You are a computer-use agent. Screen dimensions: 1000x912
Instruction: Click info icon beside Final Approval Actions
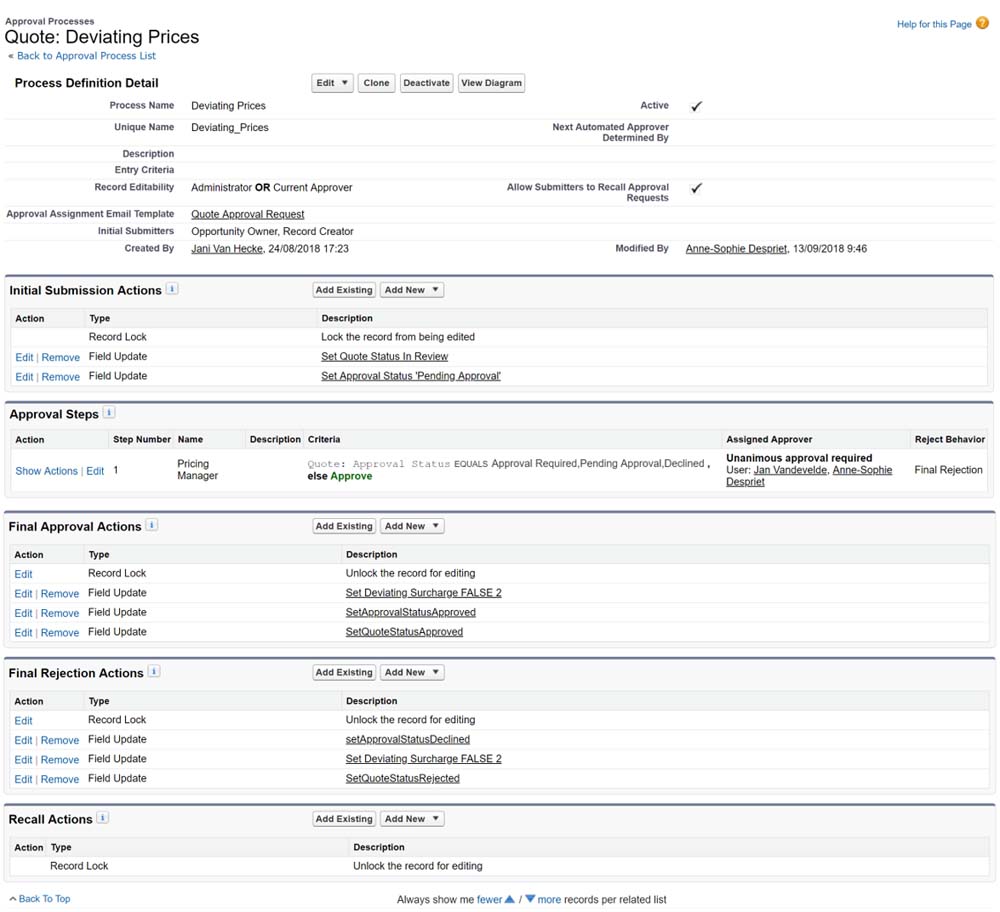[152, 525]
